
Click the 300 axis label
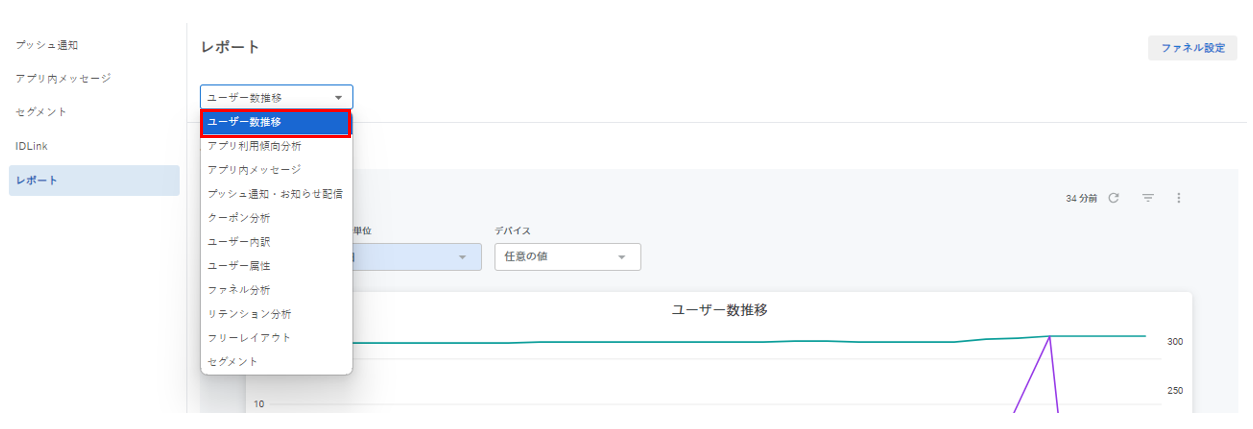[1174, 342]
